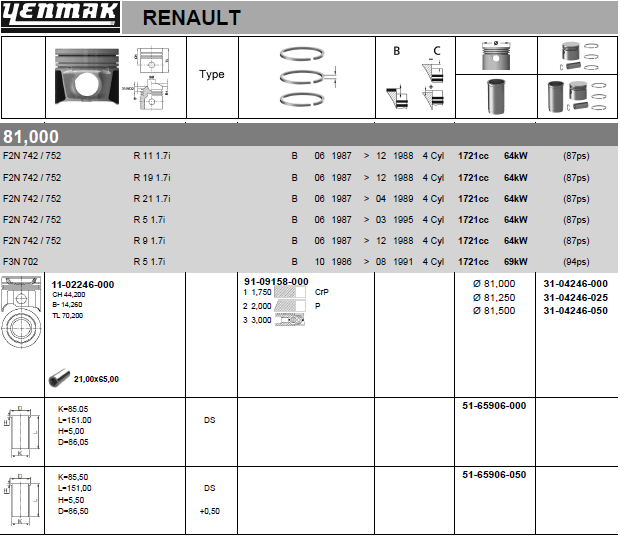Click the RENAULT brand title bar
The image size is (620, 538).
pos(370,17)
